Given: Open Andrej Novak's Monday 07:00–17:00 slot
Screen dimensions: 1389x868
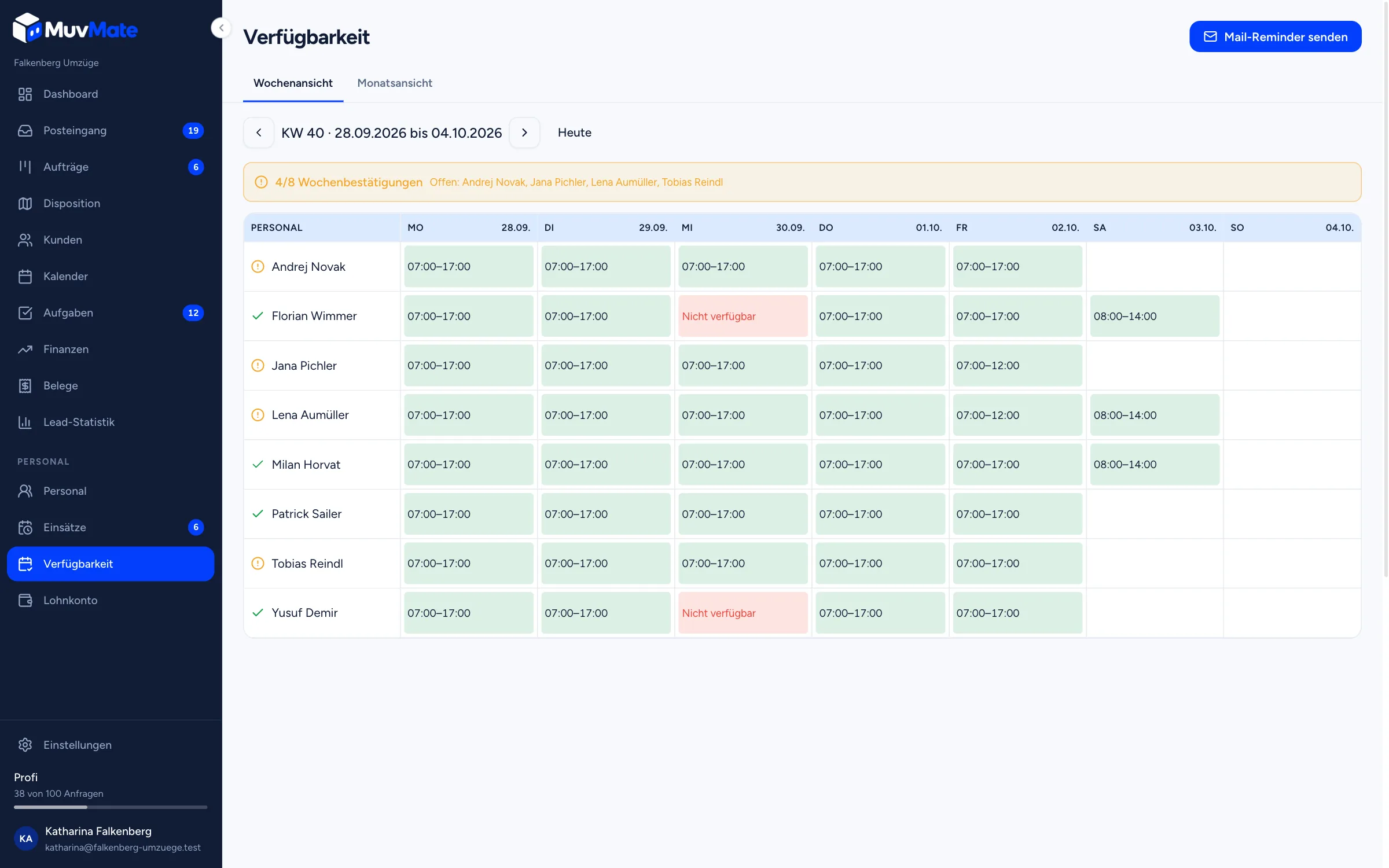Looking at the screenshot, I should click(468, 266).
